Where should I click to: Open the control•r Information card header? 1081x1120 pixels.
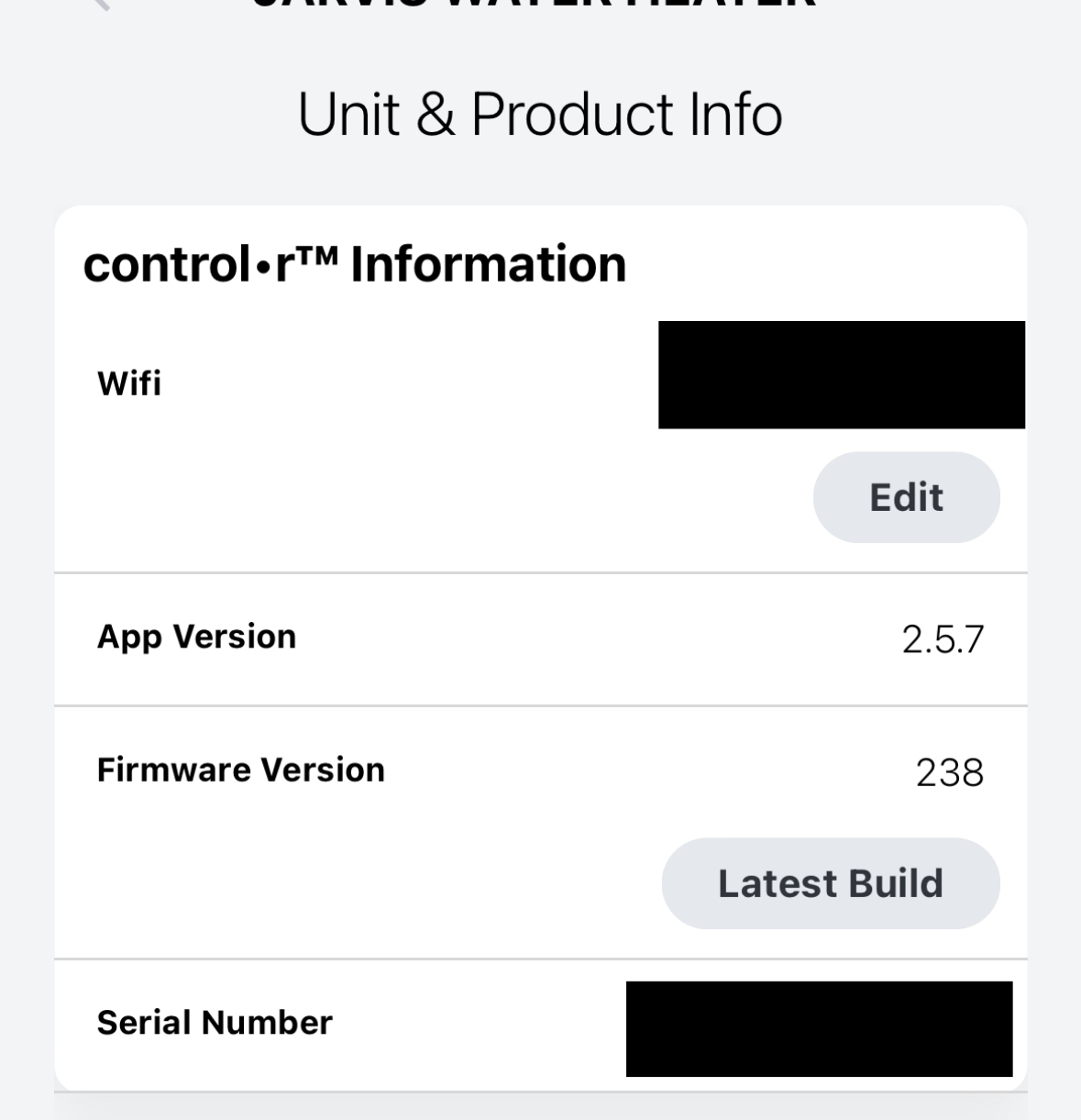click(356, 264)
